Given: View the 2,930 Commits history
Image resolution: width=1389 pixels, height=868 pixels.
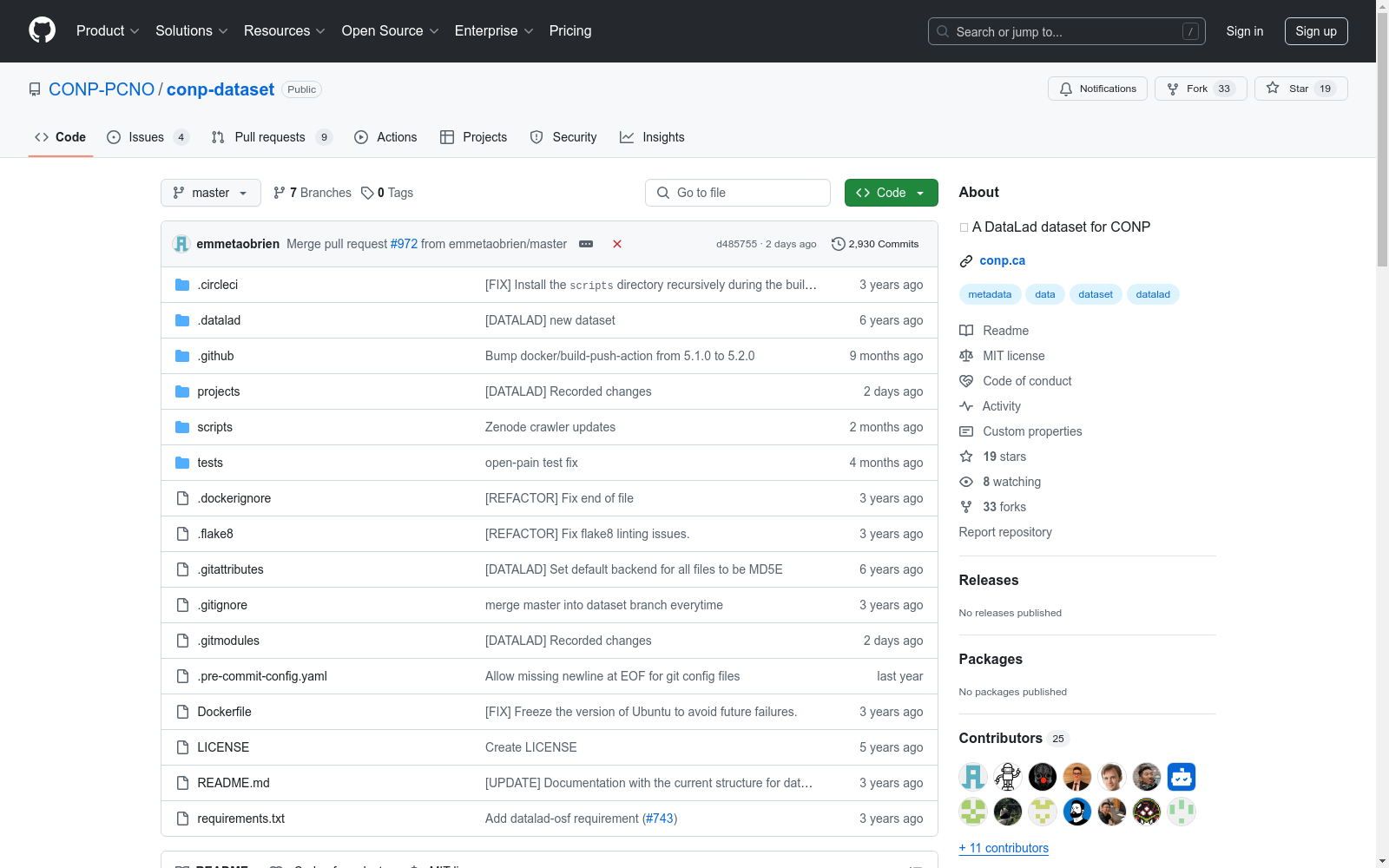Looking at the screenshot, I should tap(875, 244).
